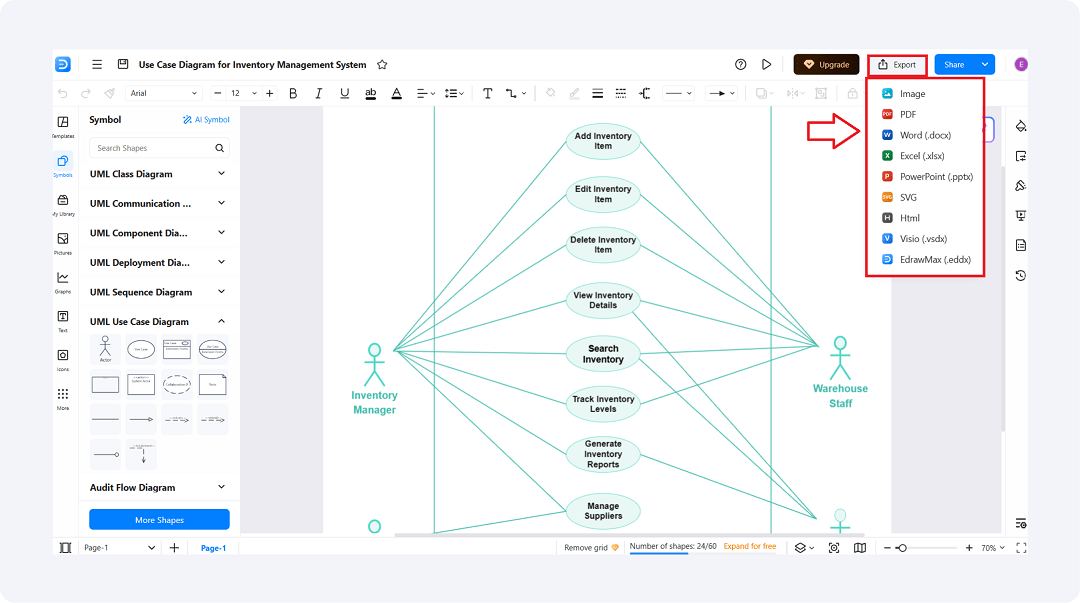
Task: Enter fullscreen mode icon
Action: click(1021, 548)
